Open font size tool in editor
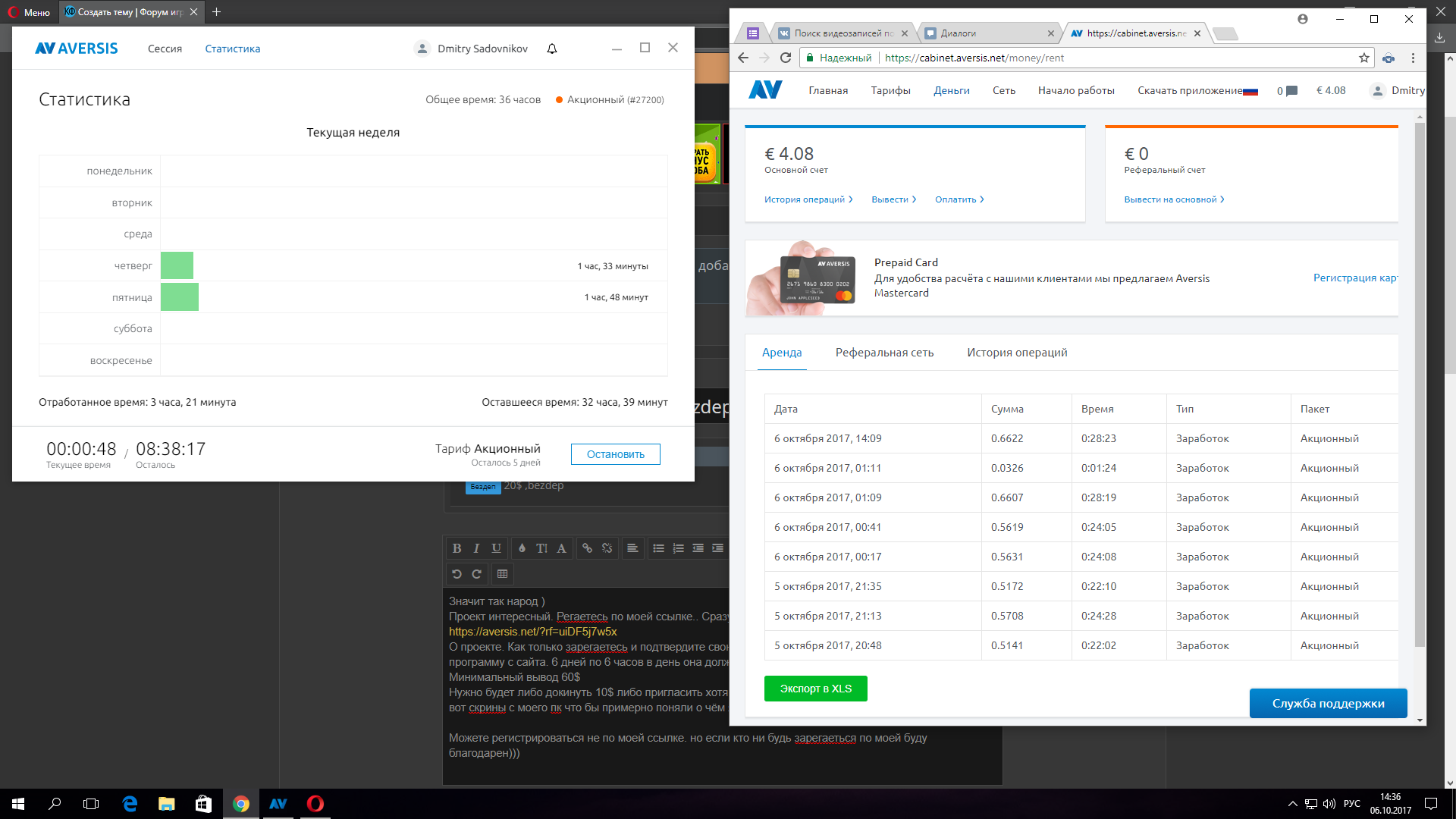 tap(541, 548)
